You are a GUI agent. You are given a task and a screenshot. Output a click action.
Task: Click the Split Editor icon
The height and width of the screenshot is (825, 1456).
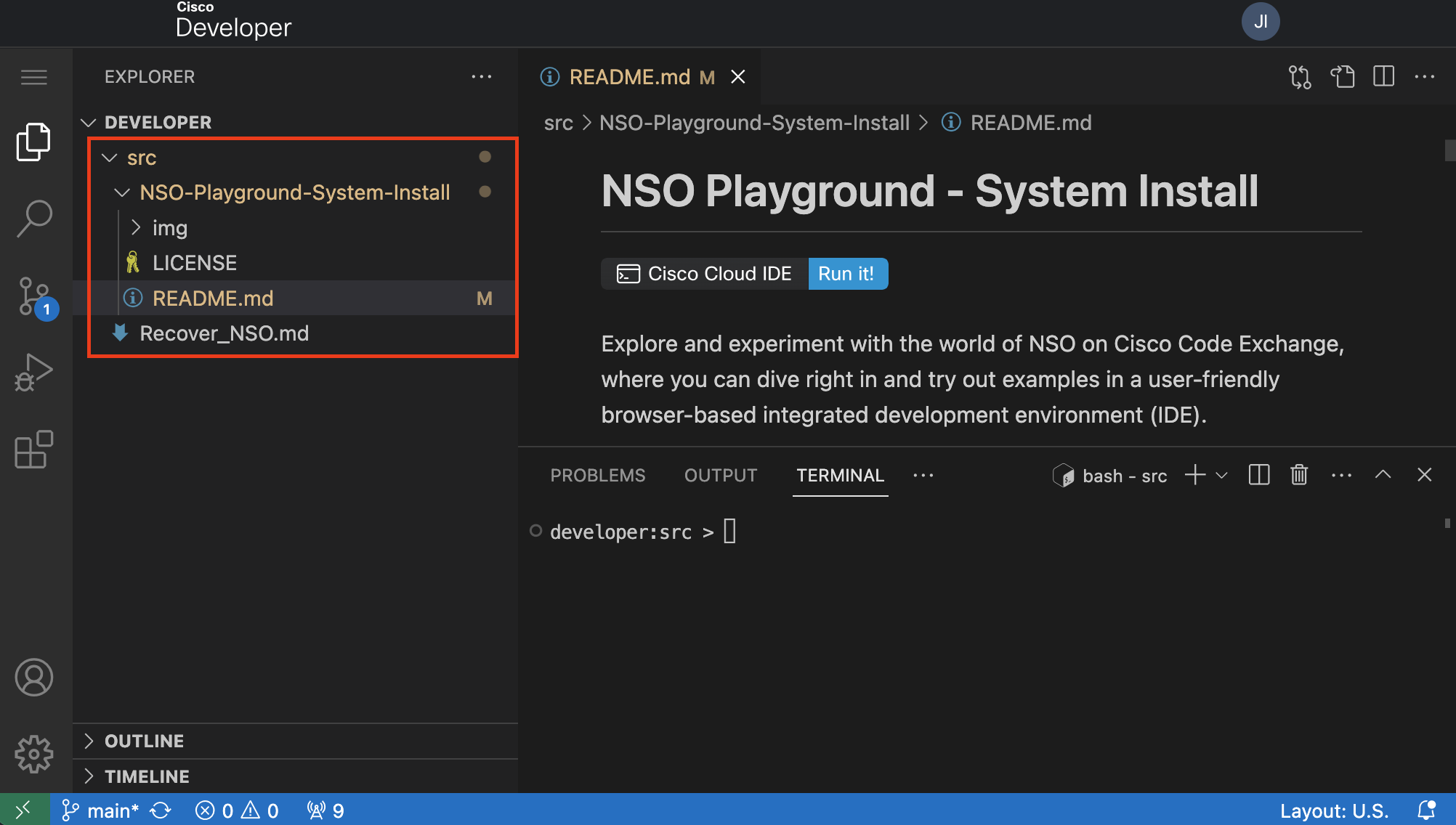[x=1383, y=76]
